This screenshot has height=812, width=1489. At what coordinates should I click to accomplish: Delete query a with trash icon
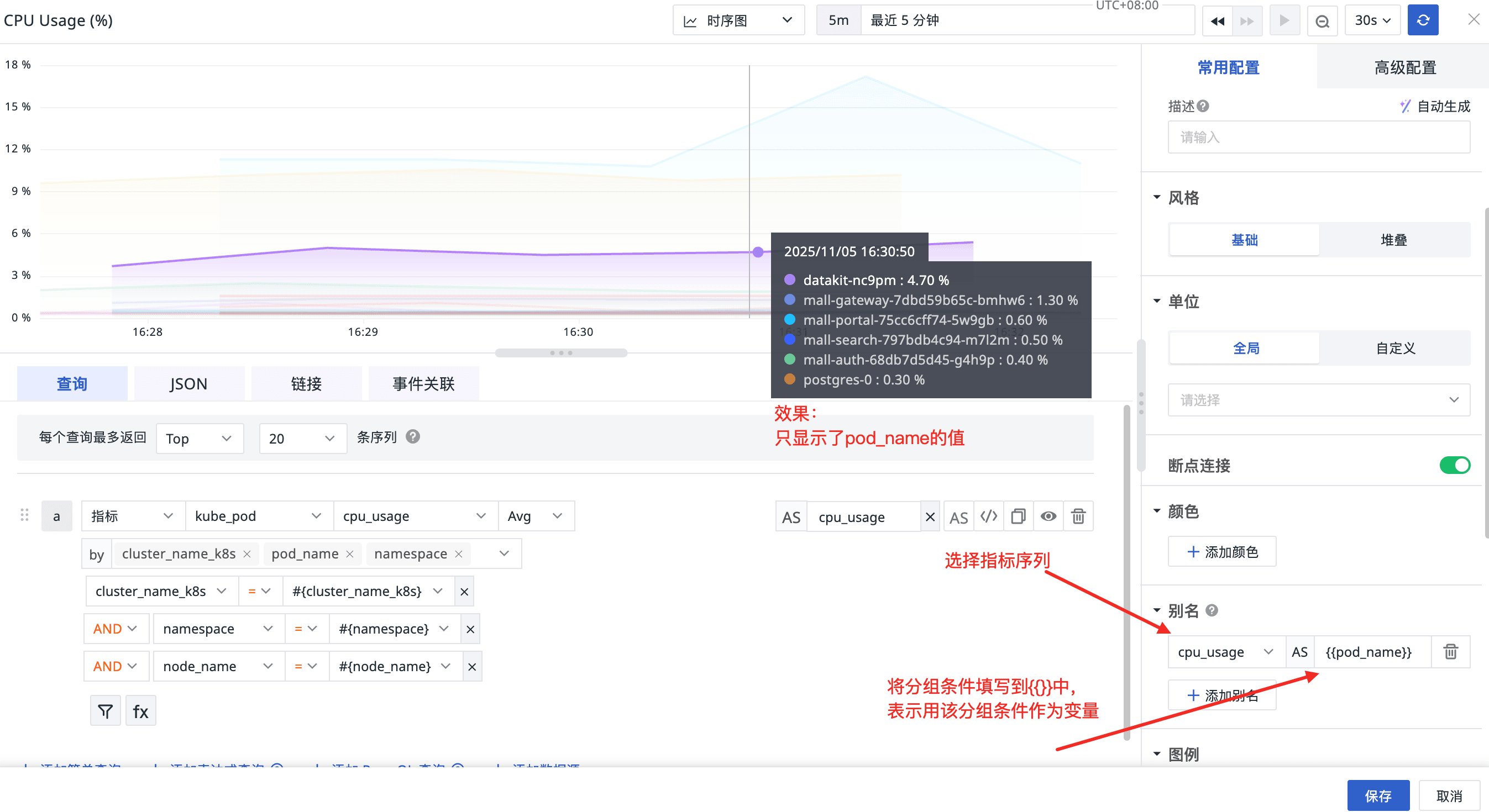click(1078, 516)
